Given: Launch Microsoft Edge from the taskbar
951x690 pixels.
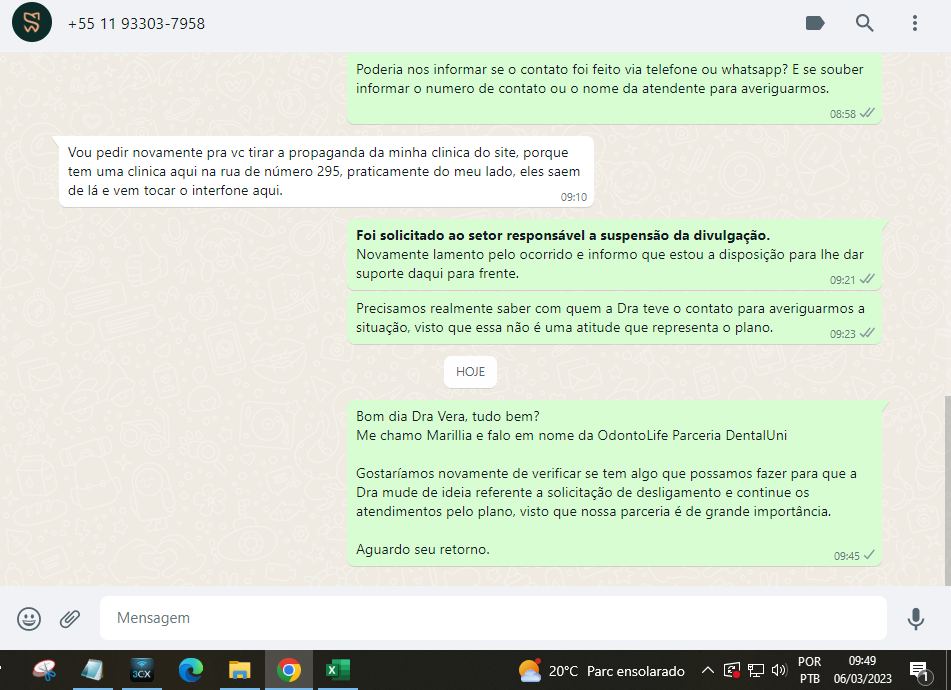Looking at the screenshot, I should click(x=190, y=670).
